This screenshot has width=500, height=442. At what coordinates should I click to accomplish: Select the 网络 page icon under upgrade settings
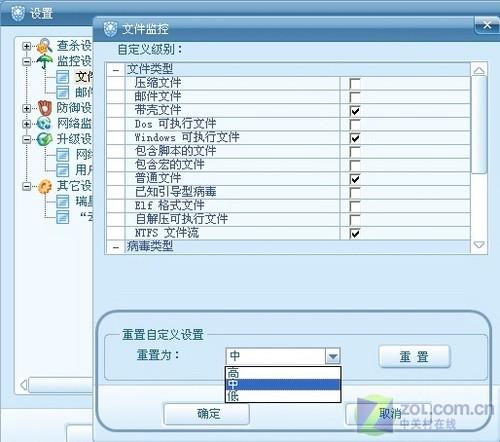click(63, 155)
